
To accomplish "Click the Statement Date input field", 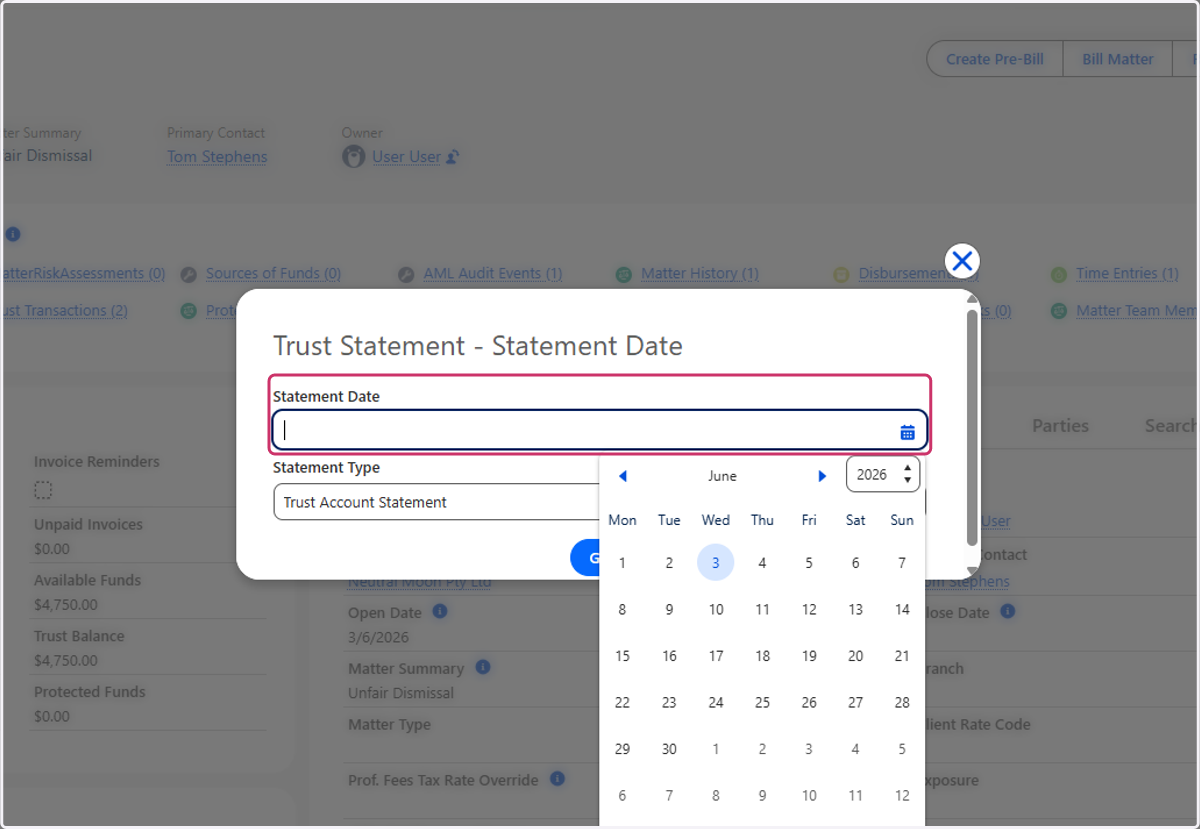I will 600,431.
